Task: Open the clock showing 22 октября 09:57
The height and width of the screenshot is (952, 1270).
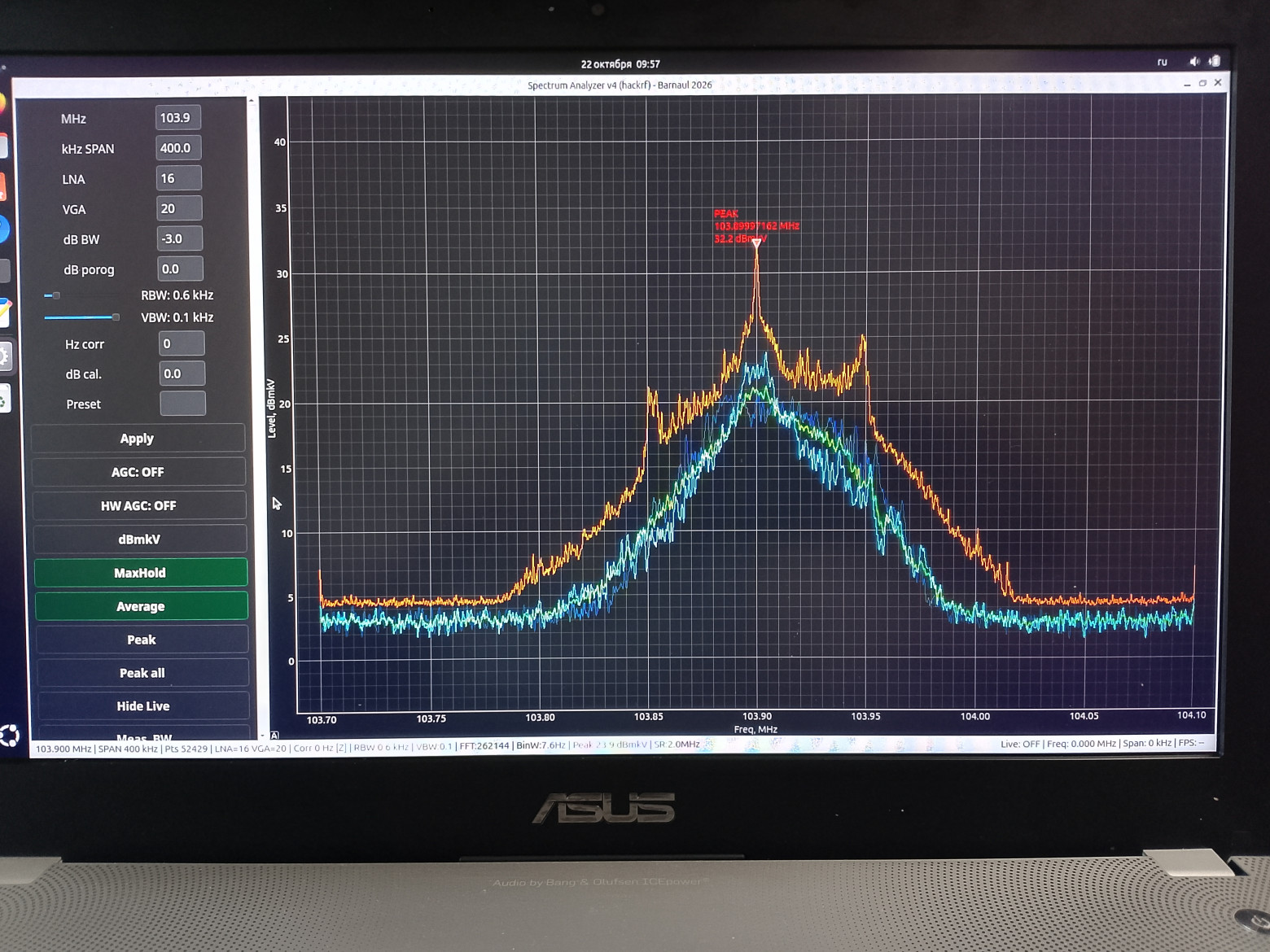Action: tap(620, 63)
